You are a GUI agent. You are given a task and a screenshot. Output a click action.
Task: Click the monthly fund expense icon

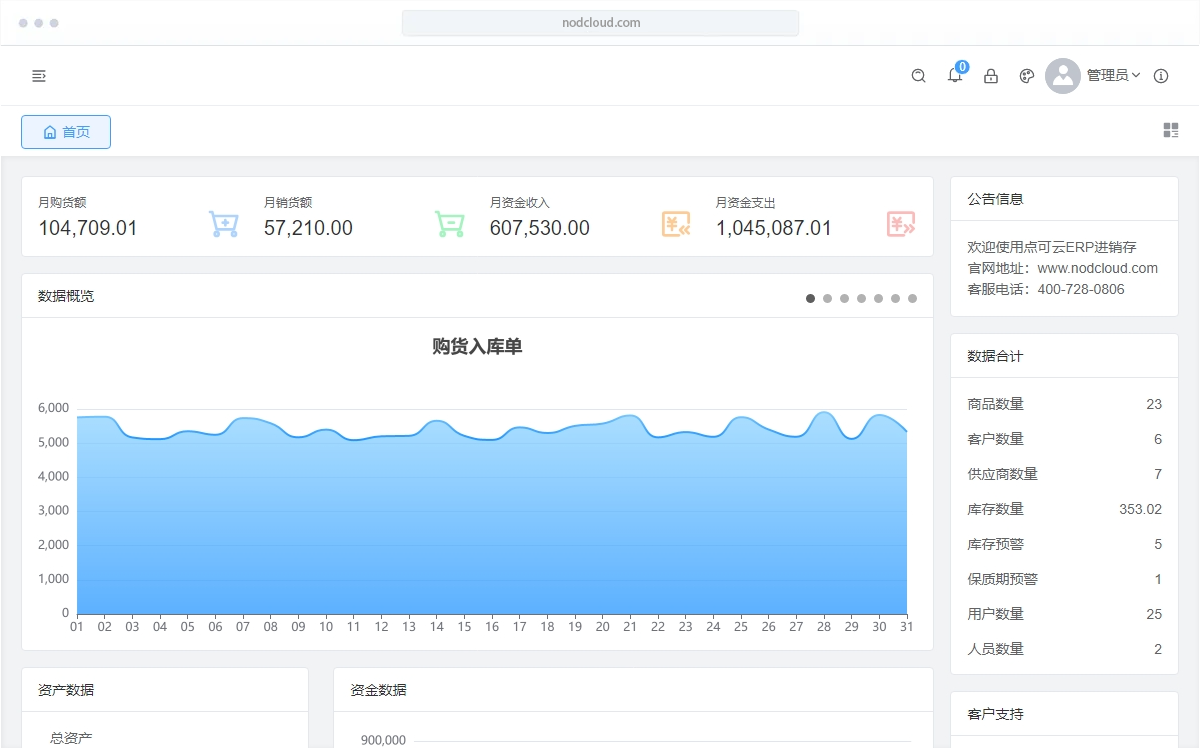901,224
